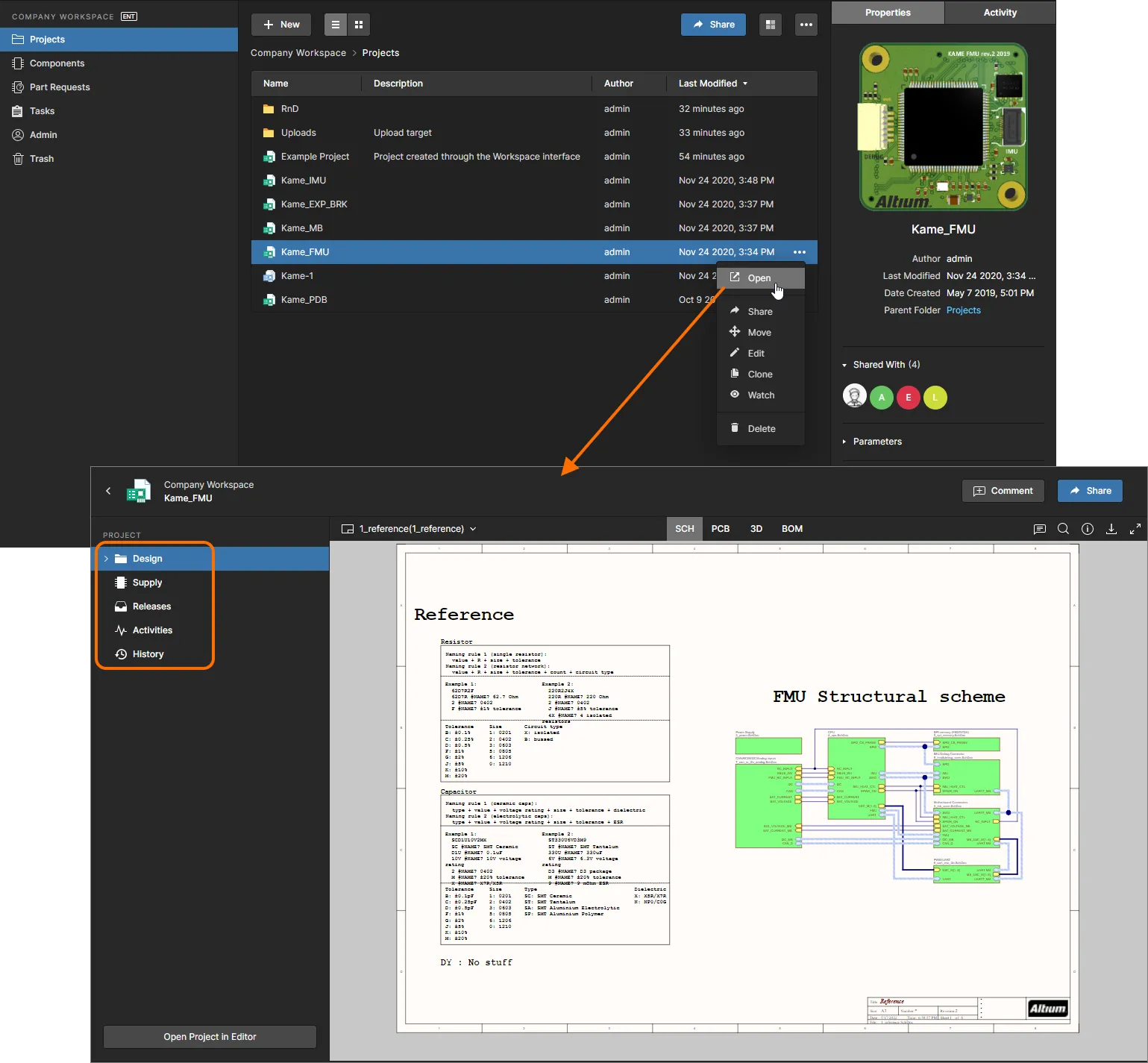The image size is (1148, 1063).
Task: Choose Clone from the context menu
Action: click(761, 374)
